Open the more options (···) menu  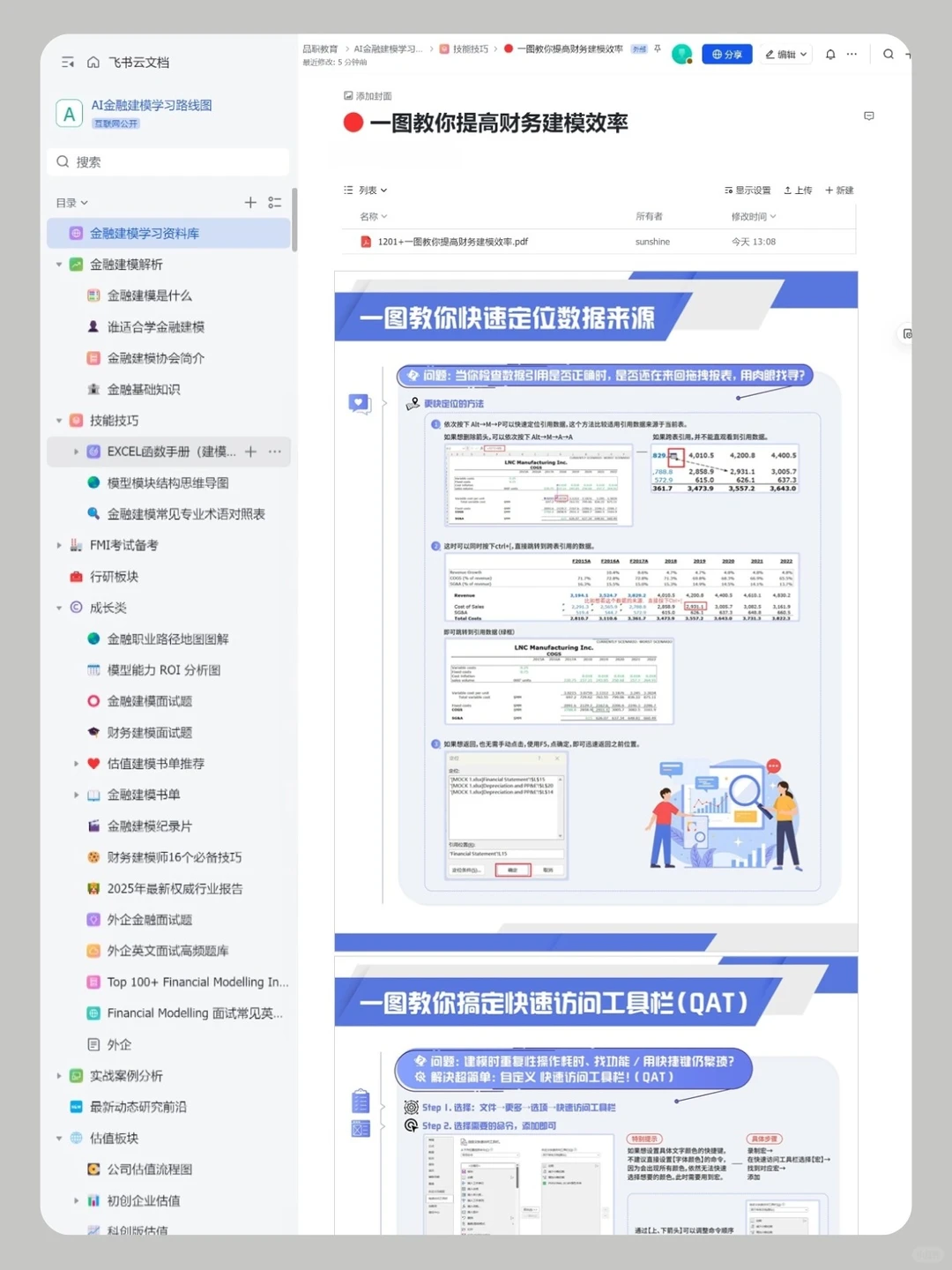(852, 54)
